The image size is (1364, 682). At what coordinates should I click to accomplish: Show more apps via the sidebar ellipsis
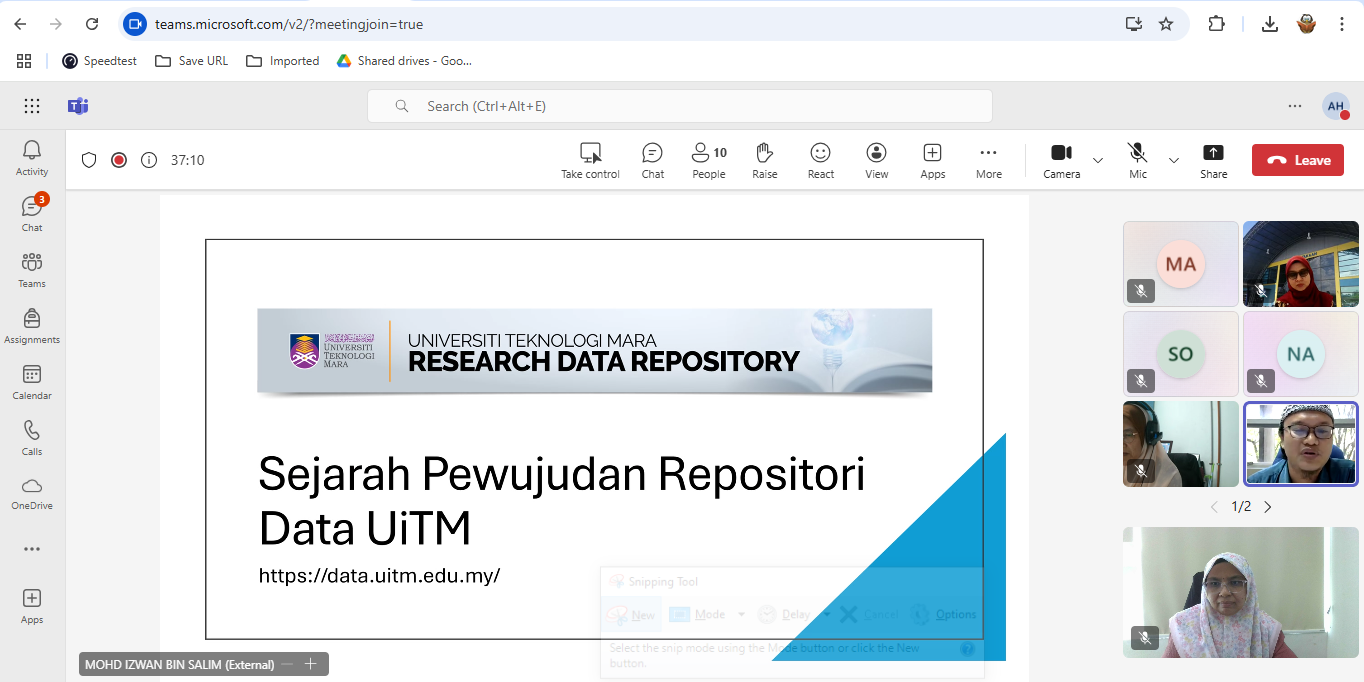click(32, 549)
